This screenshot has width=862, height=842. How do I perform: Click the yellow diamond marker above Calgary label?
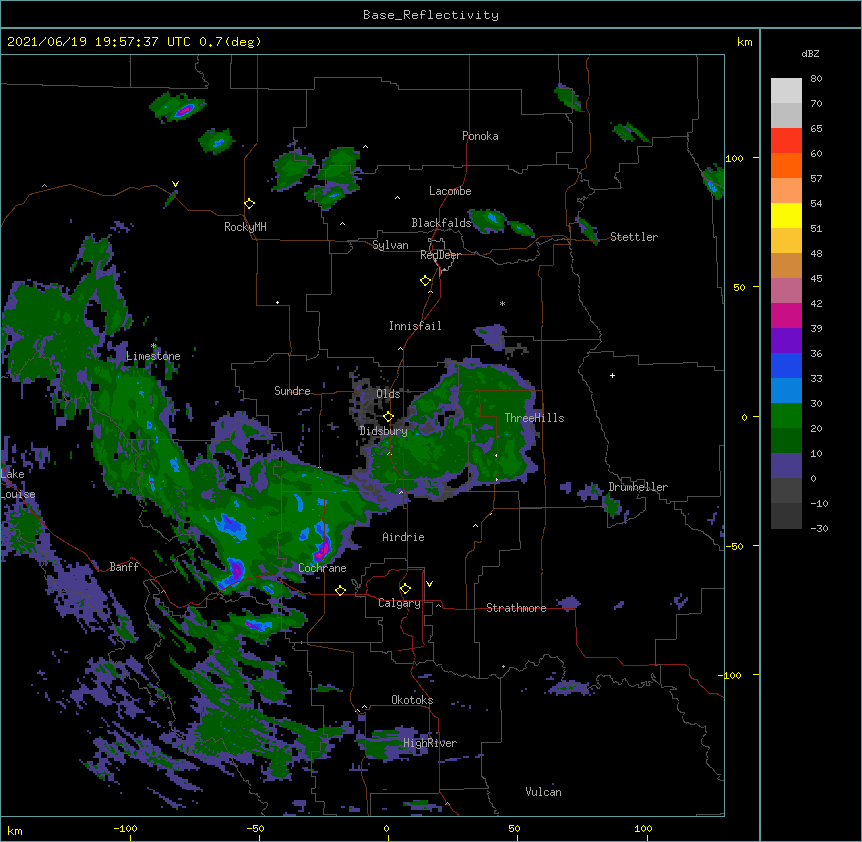point(405,589)
